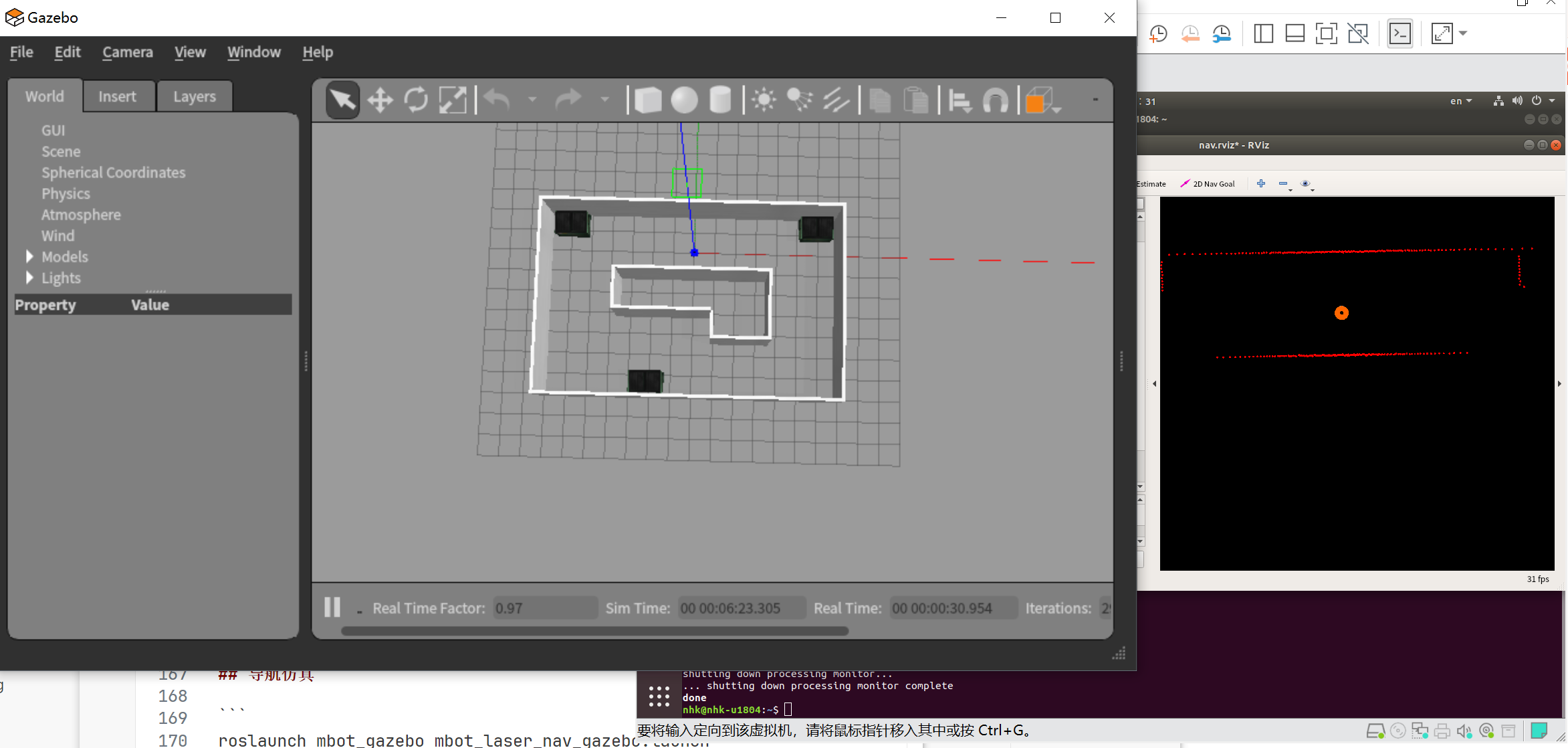Open the File menu
Screen dimensions: 1568x748
pyautogui.click(x=21, y=52)
